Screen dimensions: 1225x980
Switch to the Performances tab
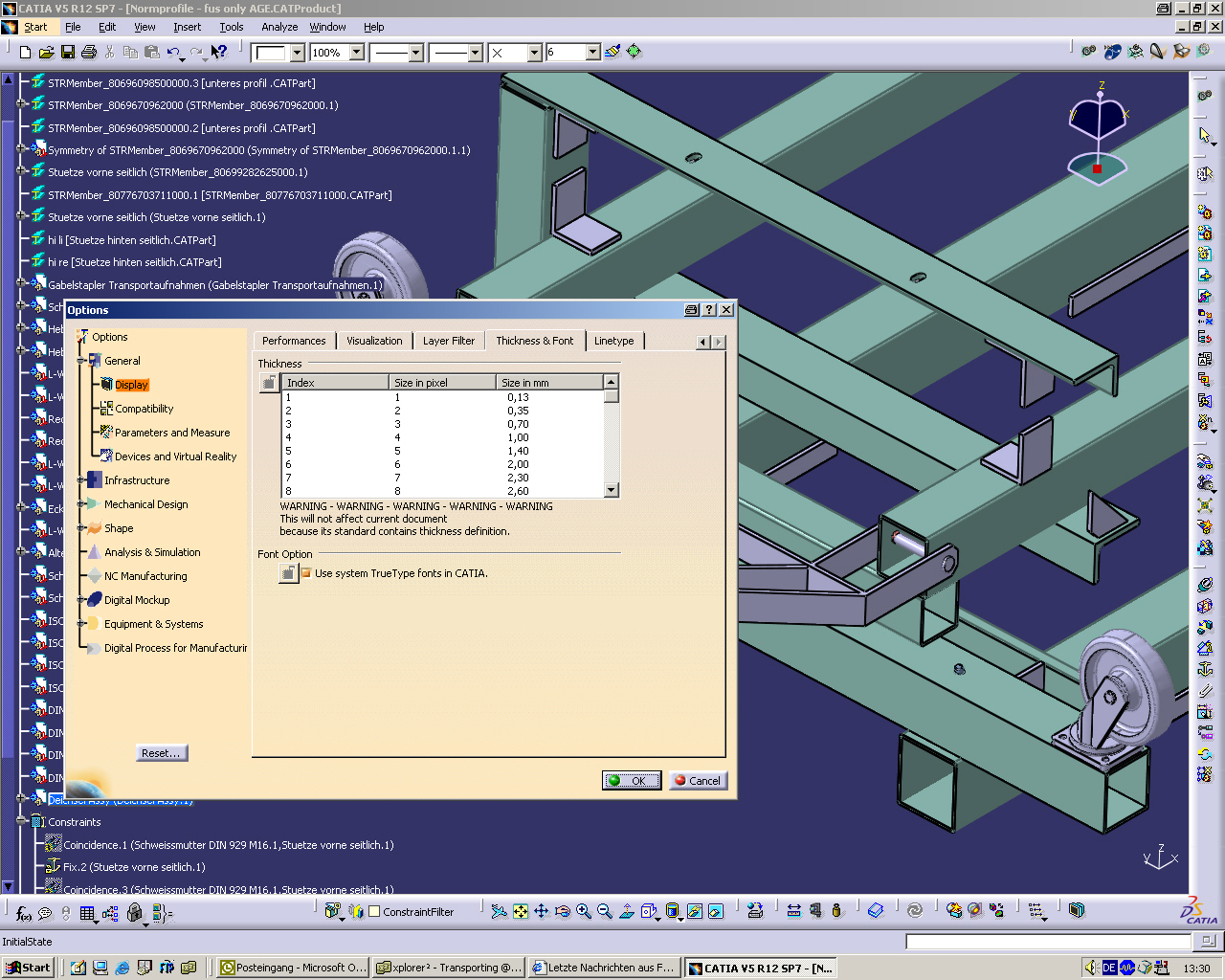pyautogui.click(x=294, y=341)
